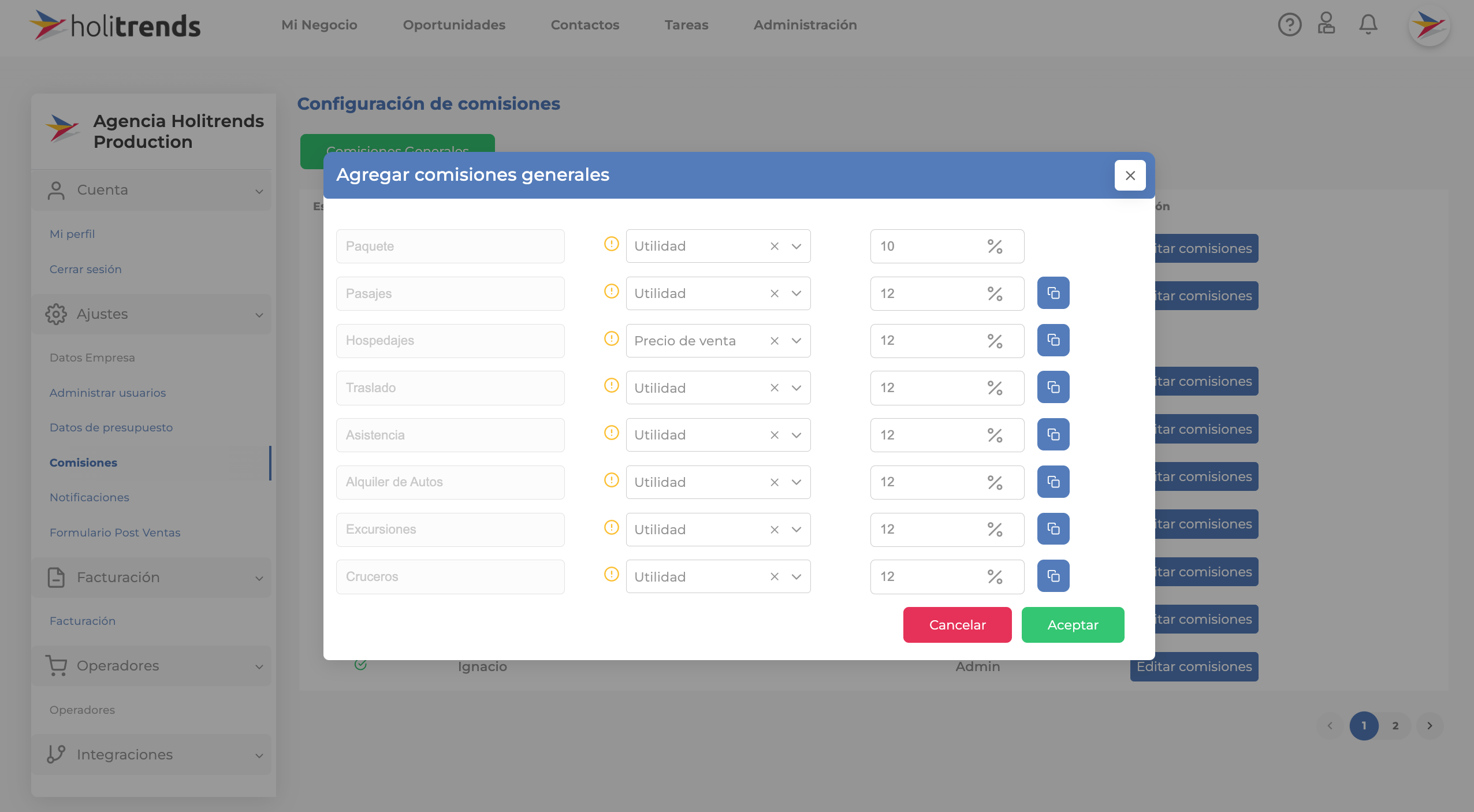Click the holitrends logo
The image size is (1474, 812).
click(x=115, y=26)
